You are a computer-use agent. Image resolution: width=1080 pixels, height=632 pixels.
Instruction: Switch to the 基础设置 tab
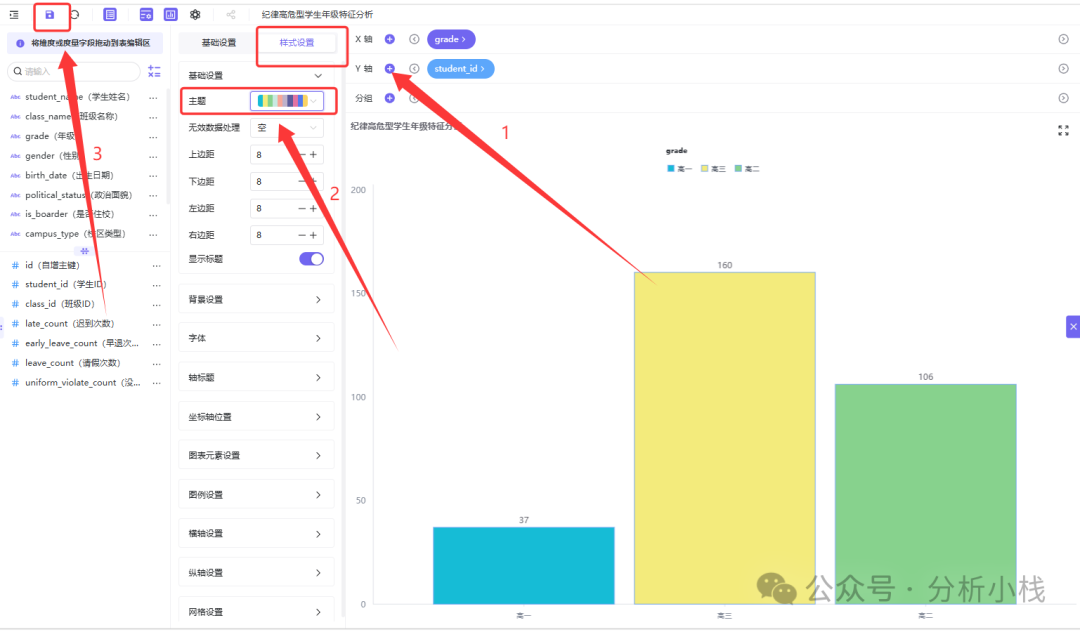[x=218, y=43]
